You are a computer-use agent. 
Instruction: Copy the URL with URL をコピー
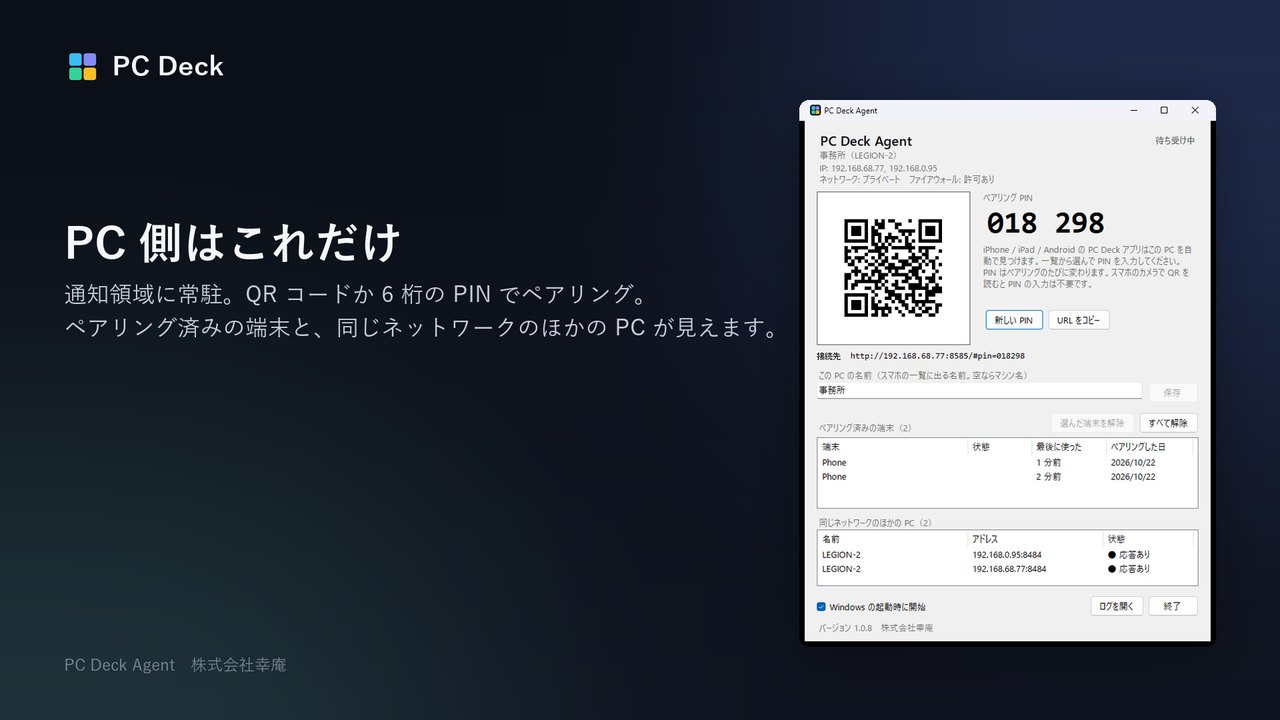click(1078, 320)
